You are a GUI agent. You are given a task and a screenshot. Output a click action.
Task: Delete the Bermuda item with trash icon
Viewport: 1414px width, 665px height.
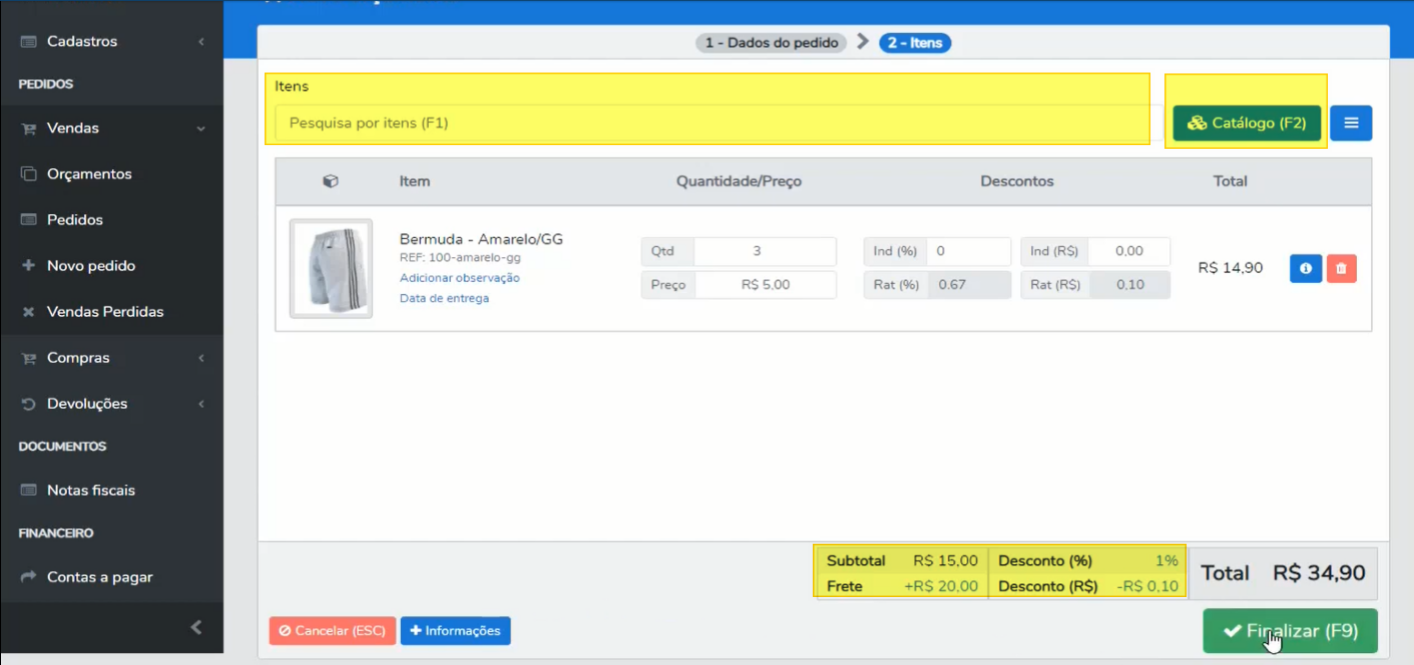pyautogui.click(x=1342, y=268)
